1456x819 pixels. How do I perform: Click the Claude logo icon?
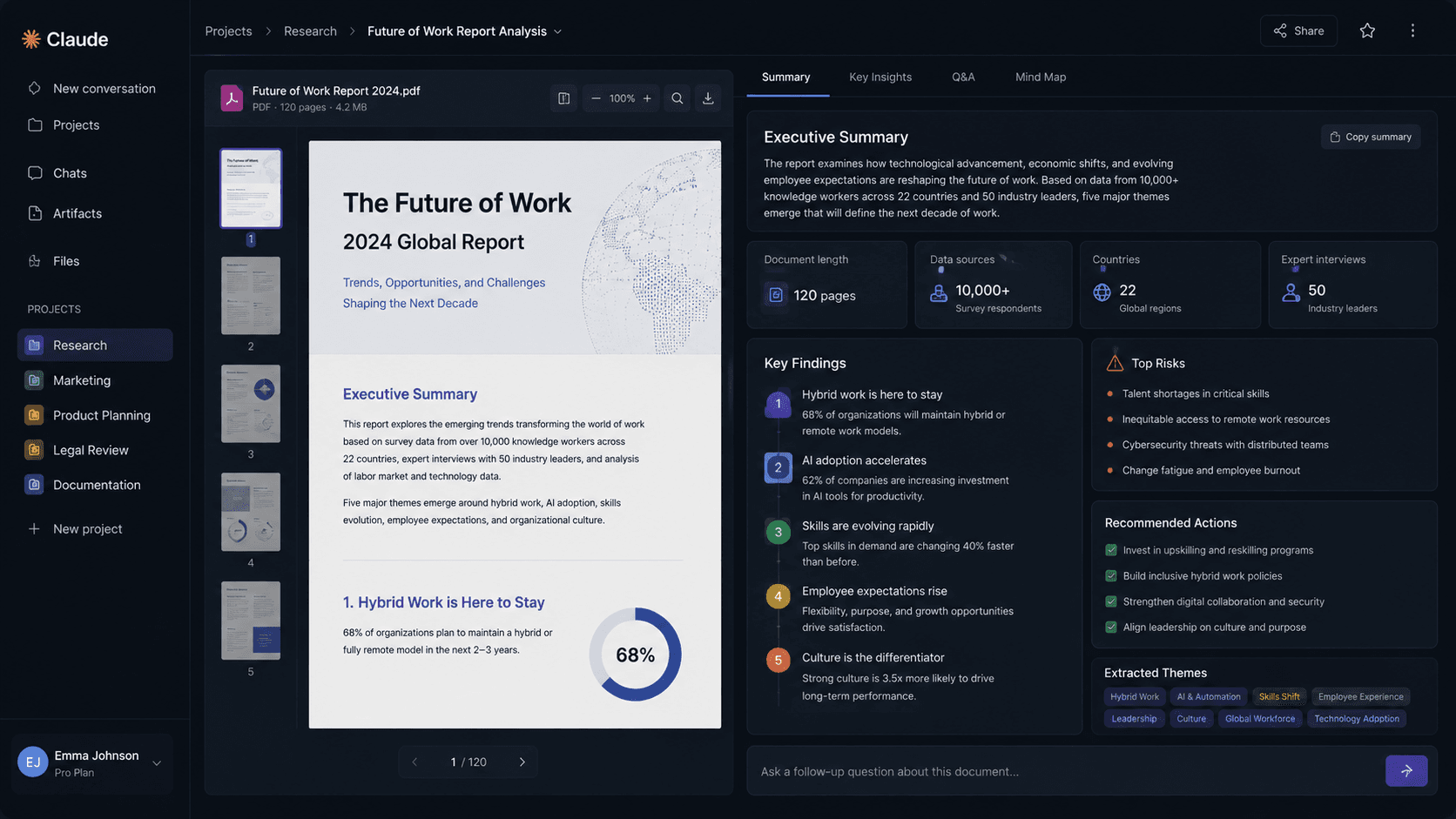(x=31, y=39)
